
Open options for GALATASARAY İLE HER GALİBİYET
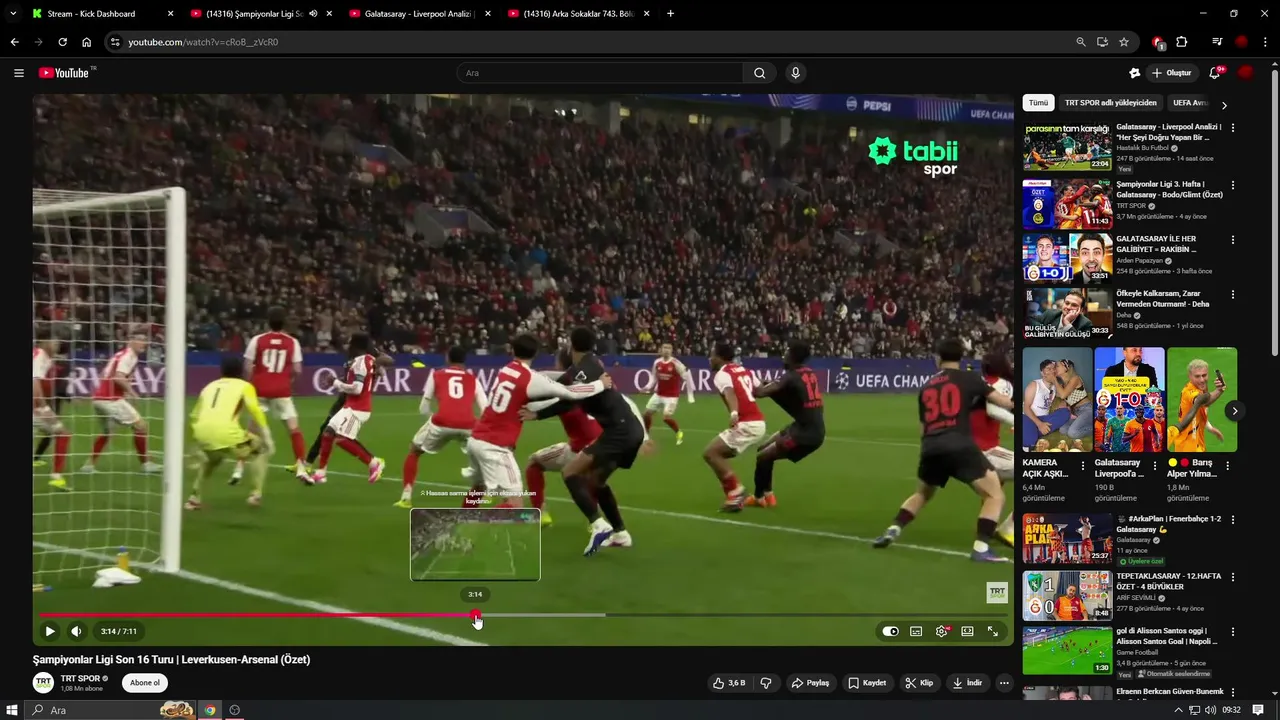(x=1233, y=240)
